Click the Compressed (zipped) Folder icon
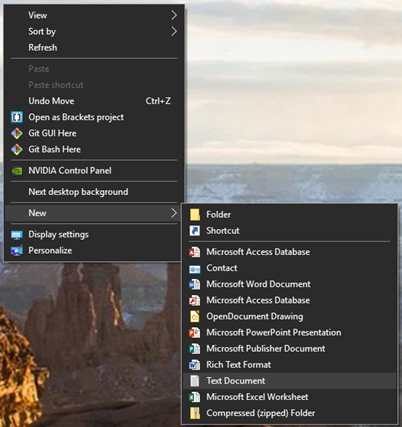This screenshot has width=402, height=427. pos(195,413)
